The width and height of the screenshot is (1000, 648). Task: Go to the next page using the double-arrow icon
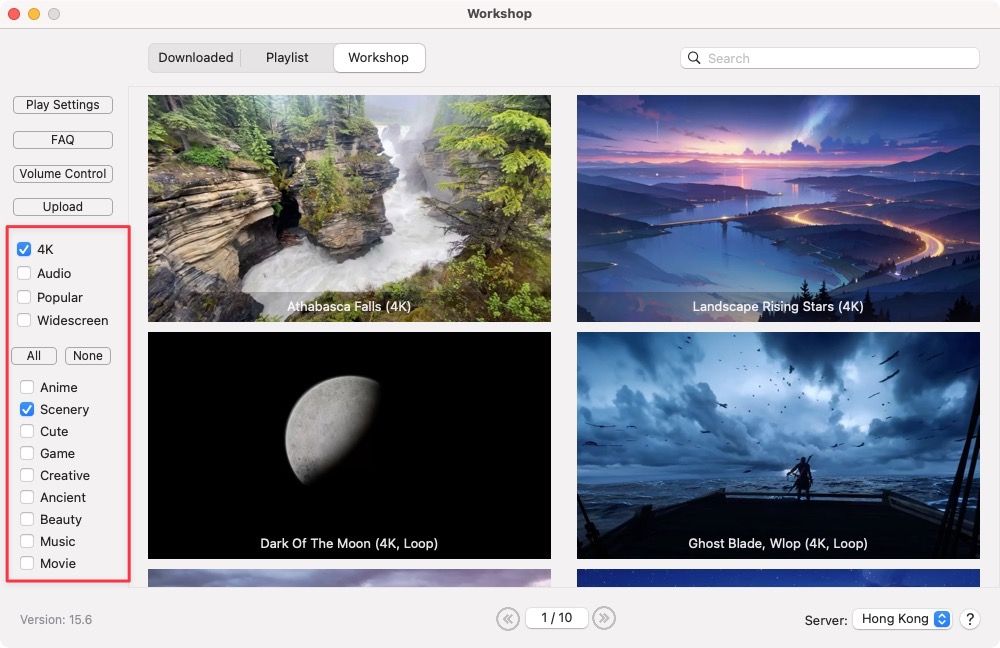click(604, 618)
